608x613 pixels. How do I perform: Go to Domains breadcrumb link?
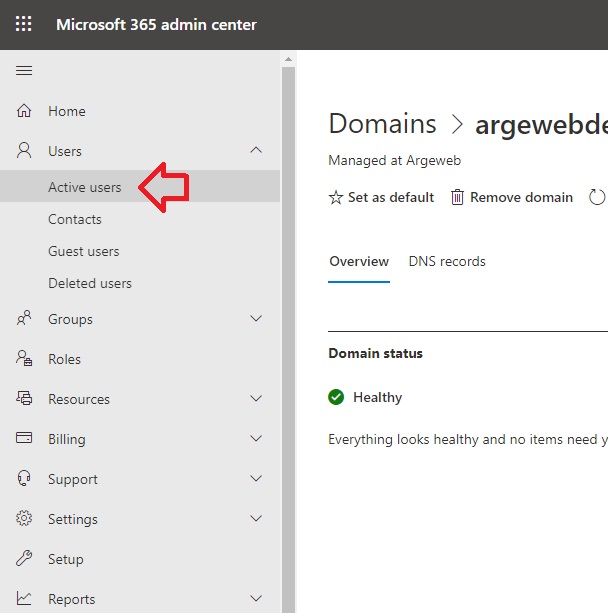click(382, 124)
